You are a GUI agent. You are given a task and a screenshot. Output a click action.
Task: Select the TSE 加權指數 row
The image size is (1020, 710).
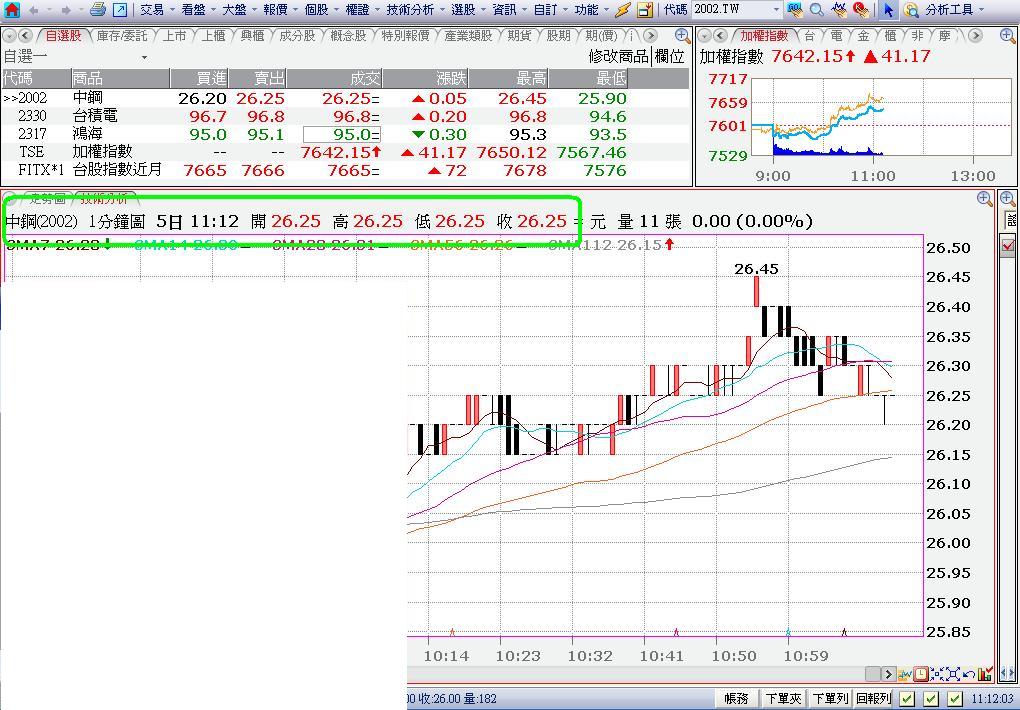pos(345,152)
